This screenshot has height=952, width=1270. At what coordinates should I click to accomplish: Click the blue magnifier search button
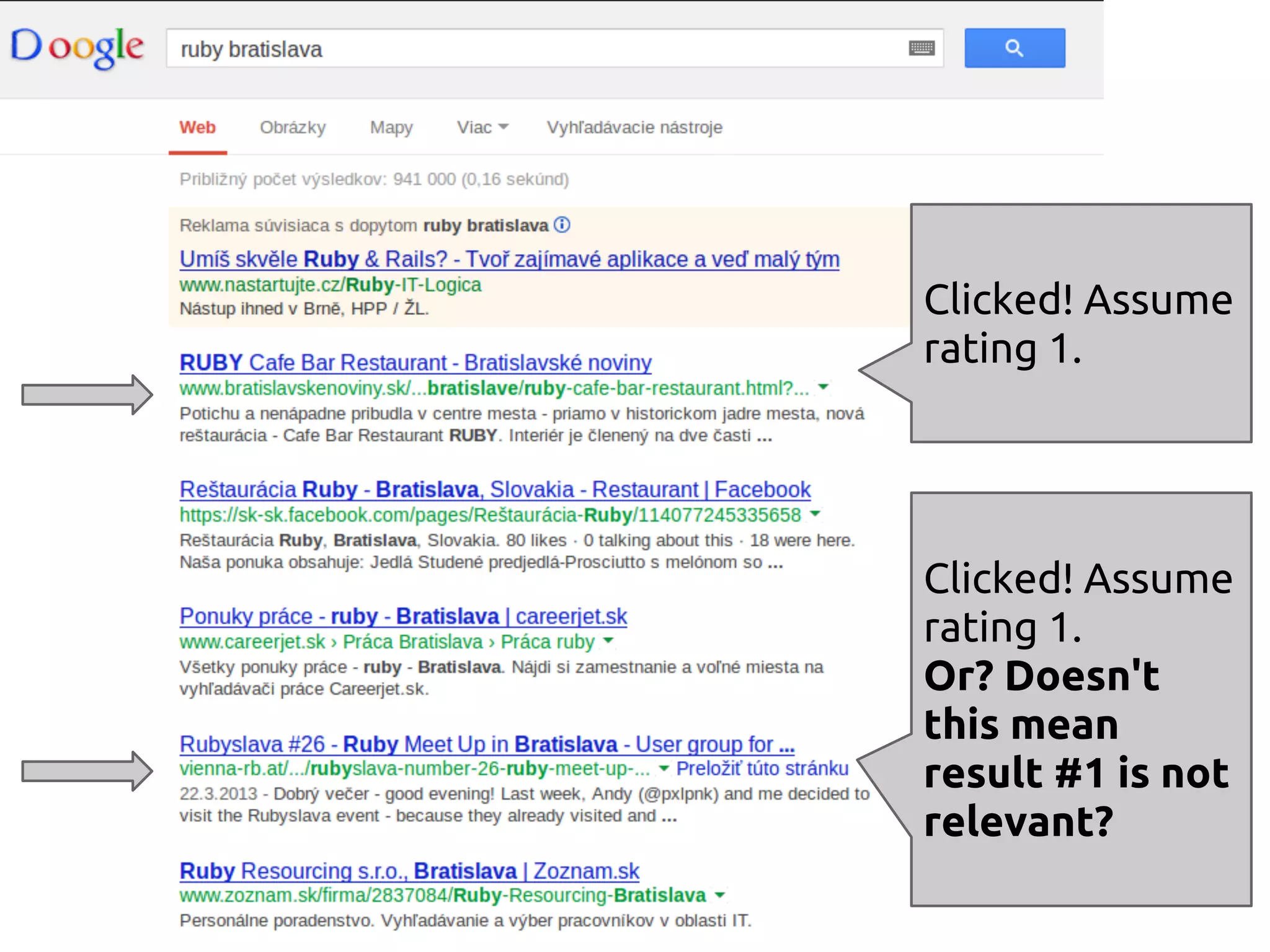[1015, 48]
